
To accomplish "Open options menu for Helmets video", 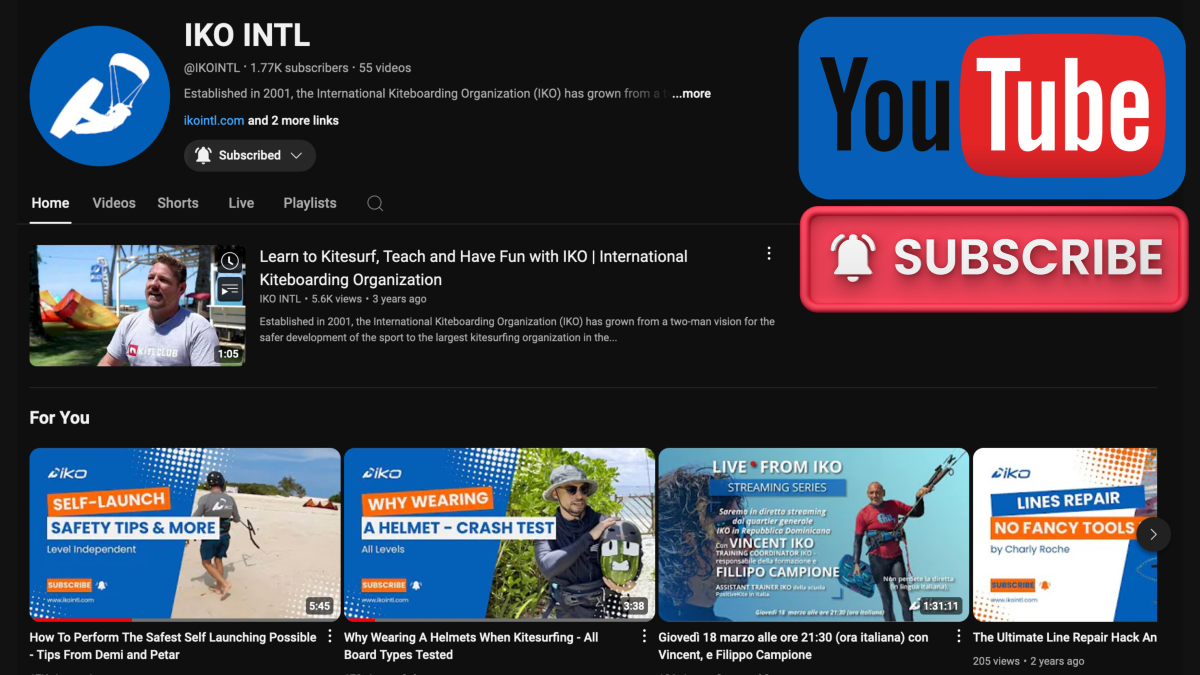I will (x=644, y=637).
